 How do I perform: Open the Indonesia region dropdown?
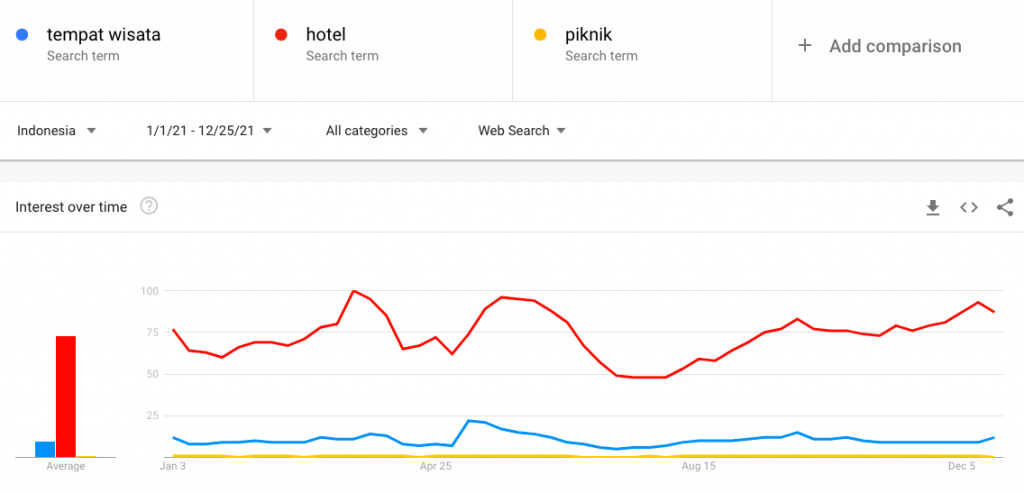[x=57, y=130]
